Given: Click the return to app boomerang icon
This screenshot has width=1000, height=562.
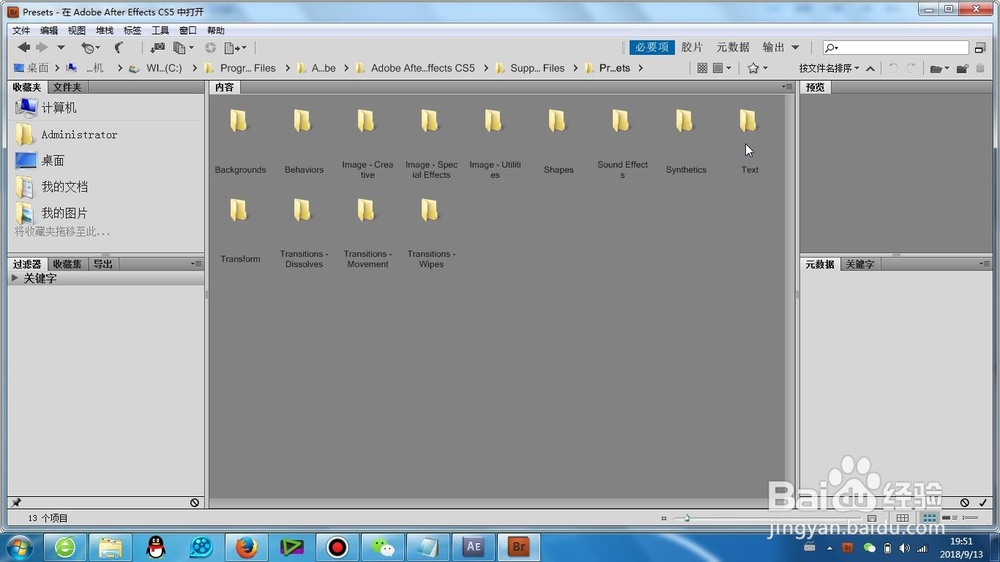Looking at the screenshot, I should (x=119, y=48).
